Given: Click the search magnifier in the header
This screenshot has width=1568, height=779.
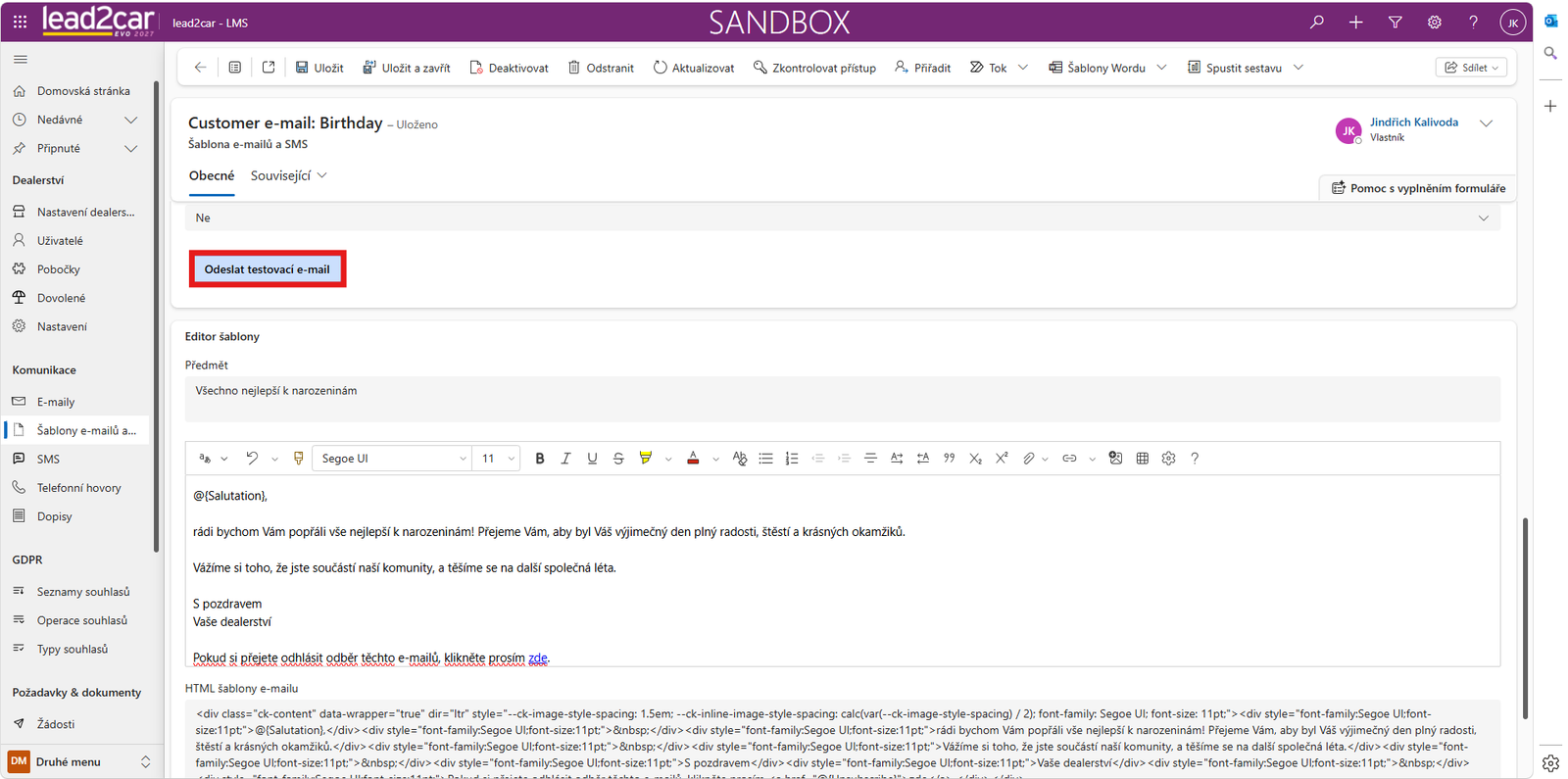Looking at the screenshot, I should pyautogui.click(x=1317, y=22).
